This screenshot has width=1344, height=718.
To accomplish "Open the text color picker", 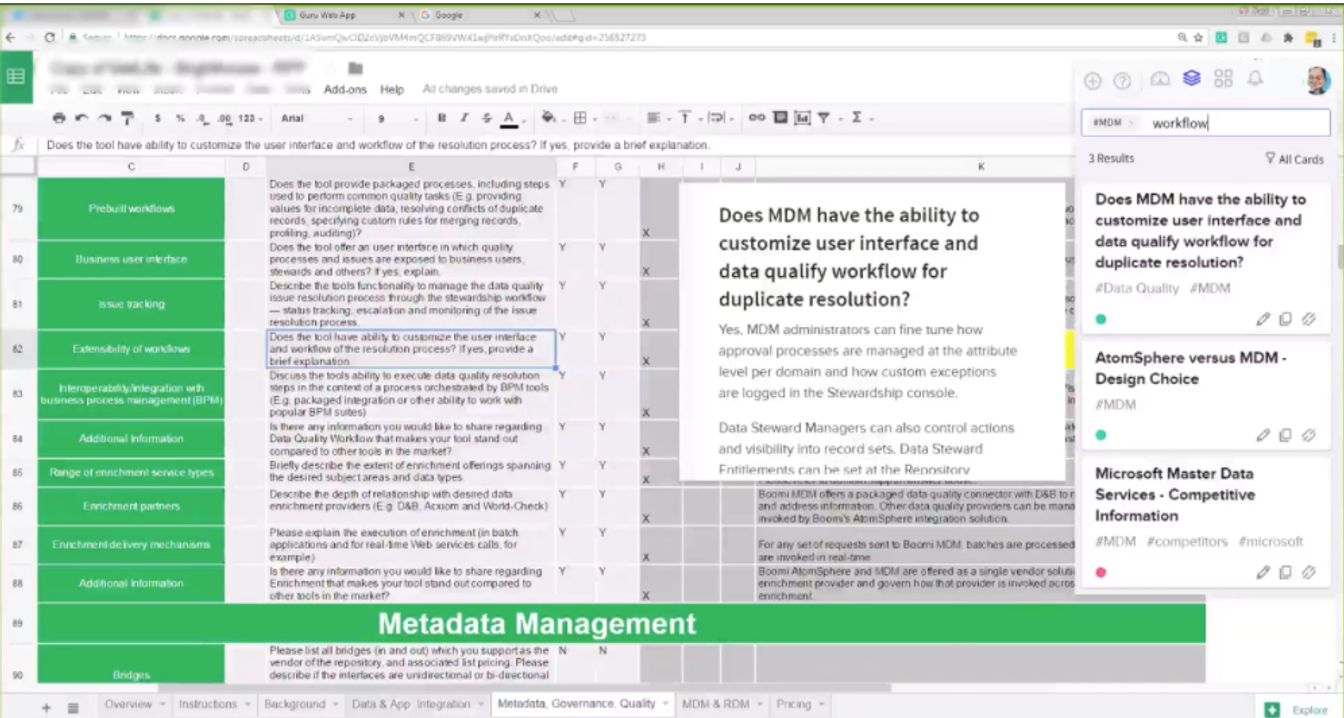I will 509,118.
